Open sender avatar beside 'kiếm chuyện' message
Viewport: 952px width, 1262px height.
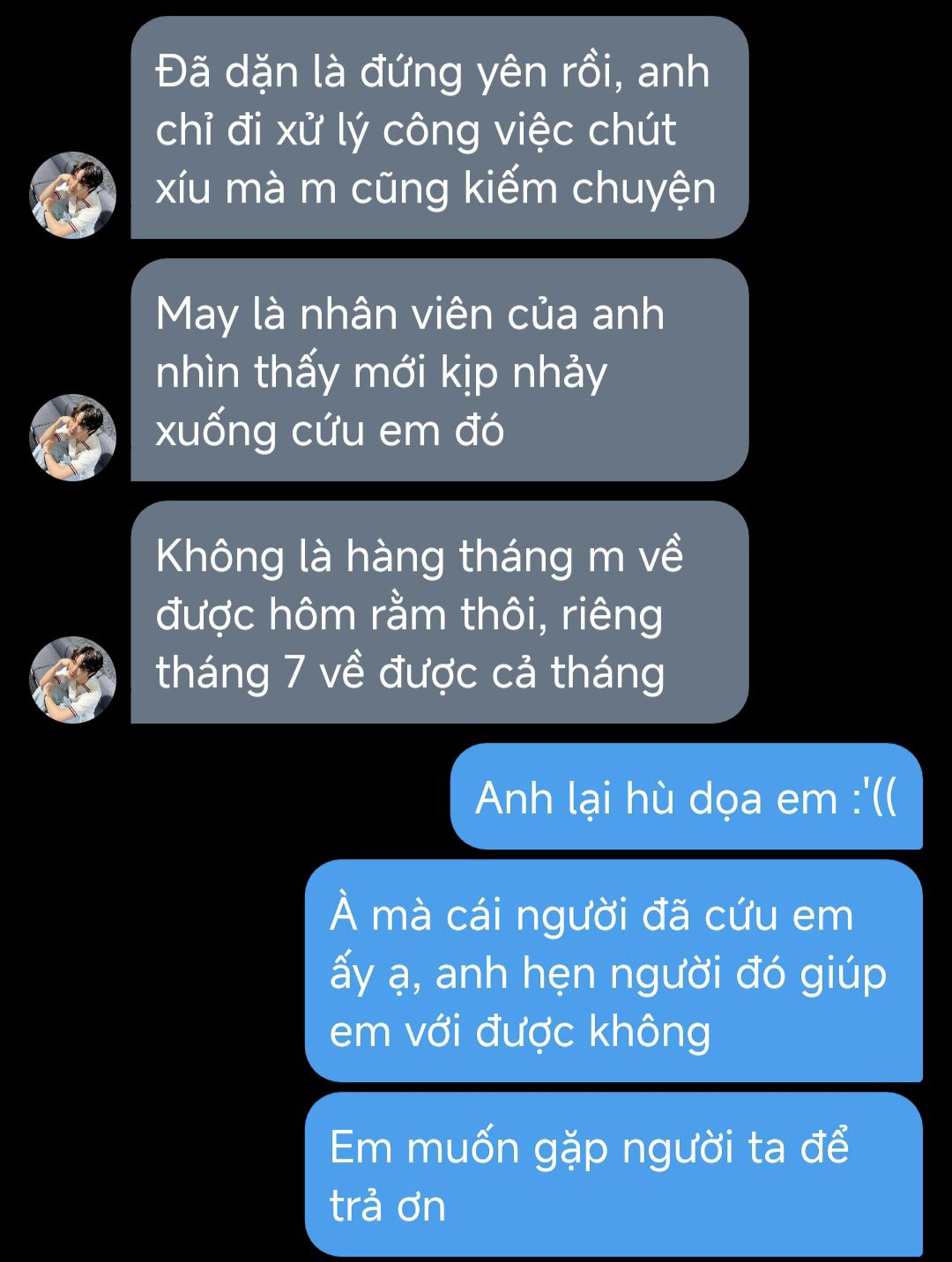point(73,195)
